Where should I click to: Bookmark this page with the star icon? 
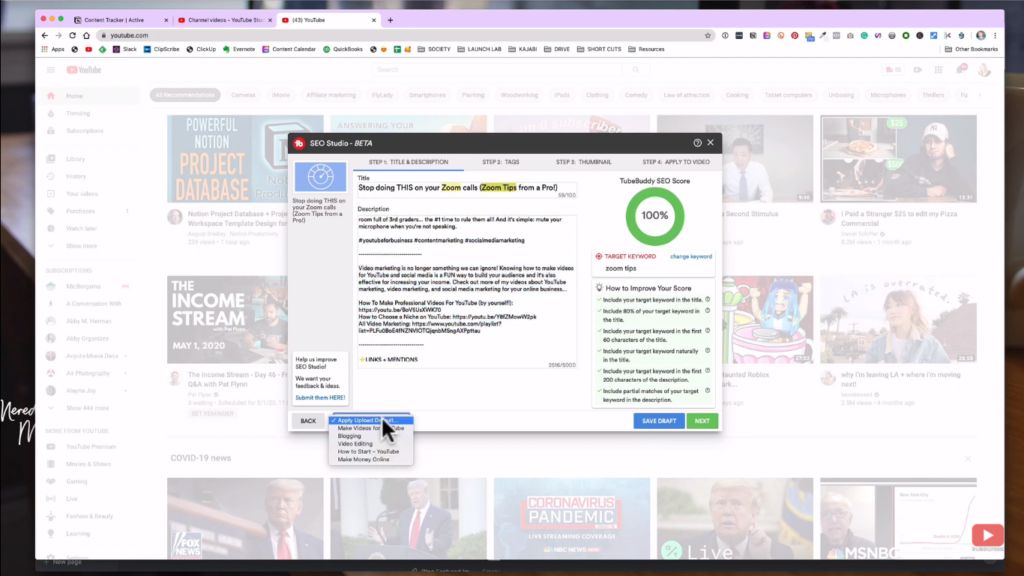point(708,35)
